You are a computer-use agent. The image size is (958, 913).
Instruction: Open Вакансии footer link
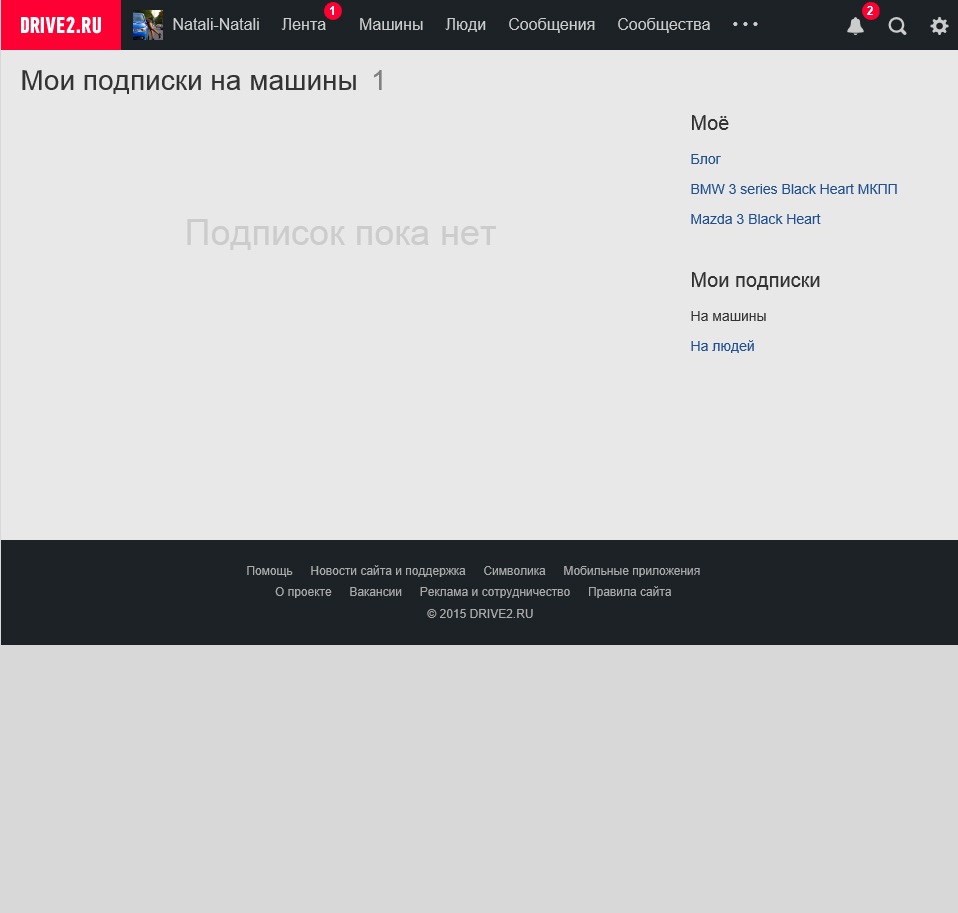coord(376,592)
